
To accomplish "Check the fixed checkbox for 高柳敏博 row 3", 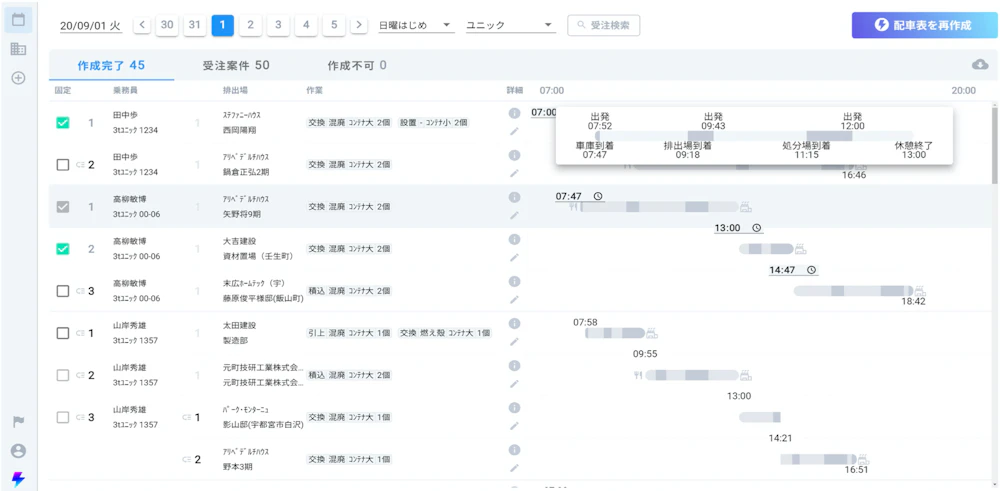I will [x=62, y=291].
